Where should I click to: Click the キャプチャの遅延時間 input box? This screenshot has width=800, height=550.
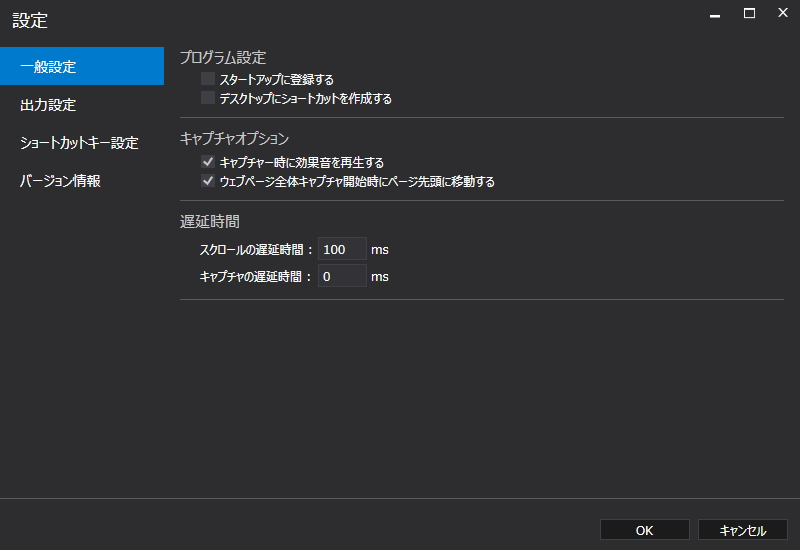(342, 276)
